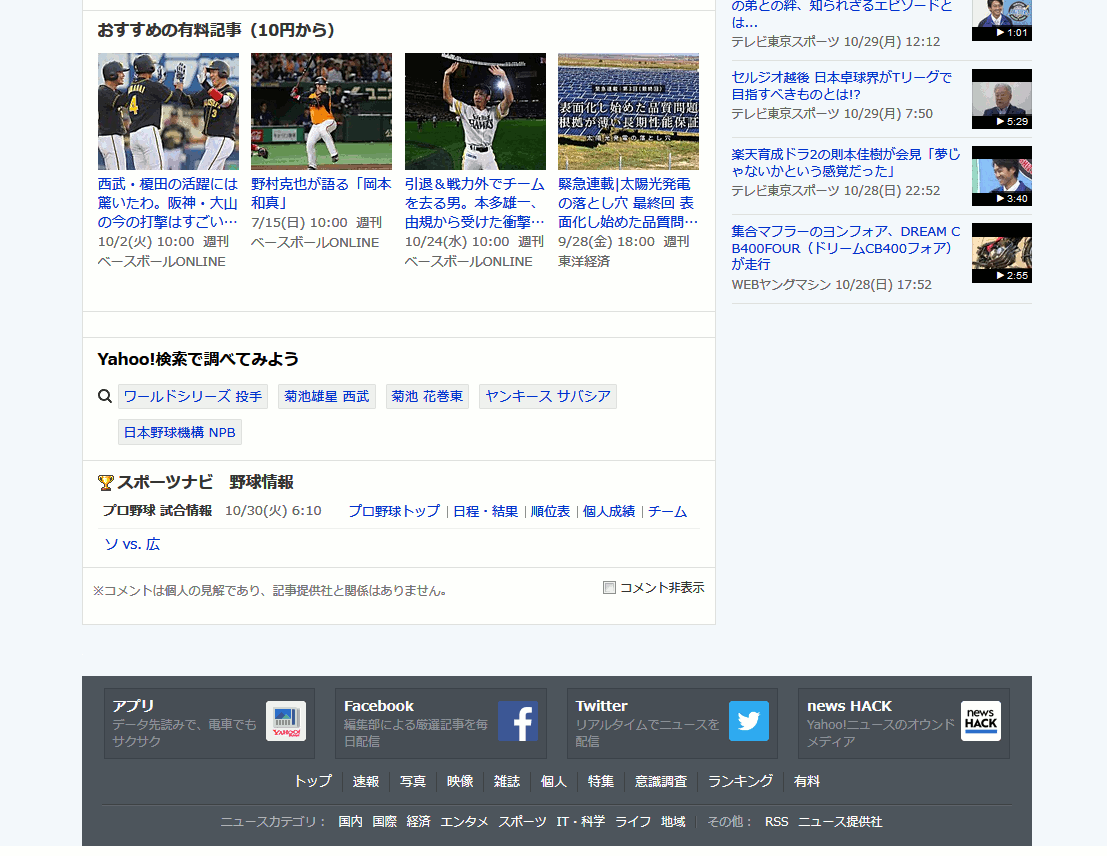1107x856 pixels.
Task: Open the Twitter footer card text
Action: [647, 723]
